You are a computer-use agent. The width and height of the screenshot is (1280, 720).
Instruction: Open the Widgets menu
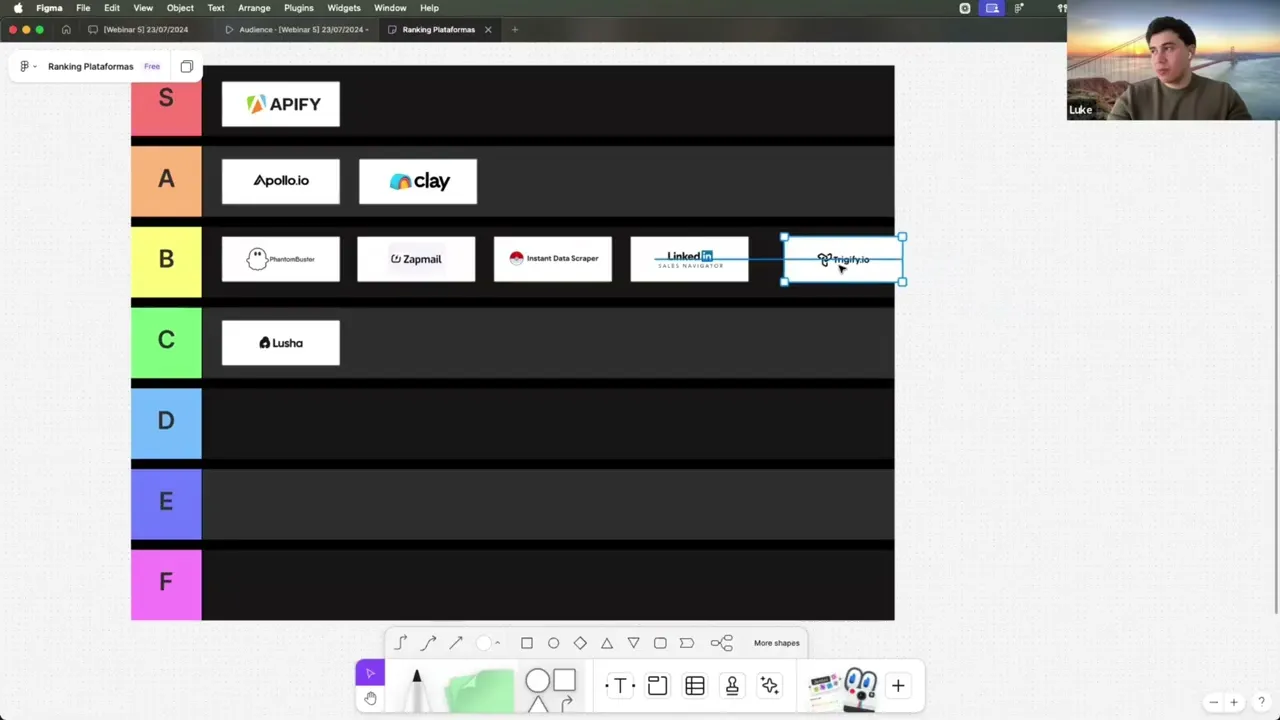point(344,8)
